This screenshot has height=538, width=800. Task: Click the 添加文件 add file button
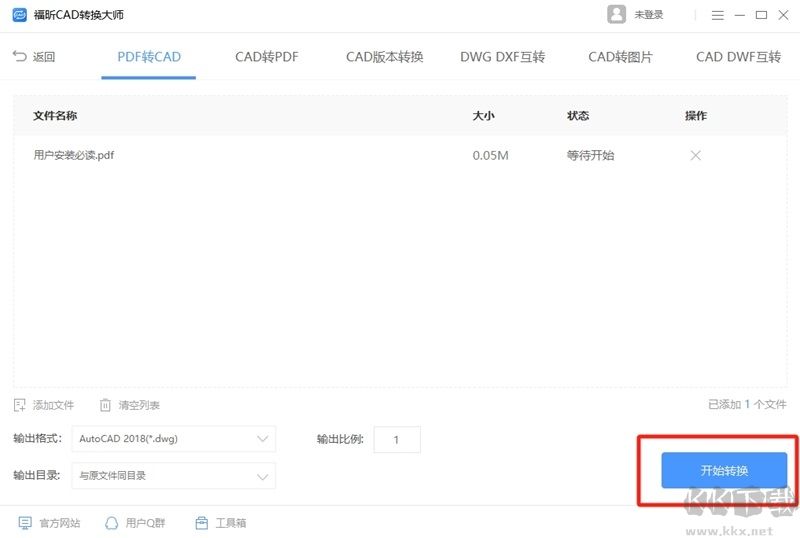tap(44, 405)
